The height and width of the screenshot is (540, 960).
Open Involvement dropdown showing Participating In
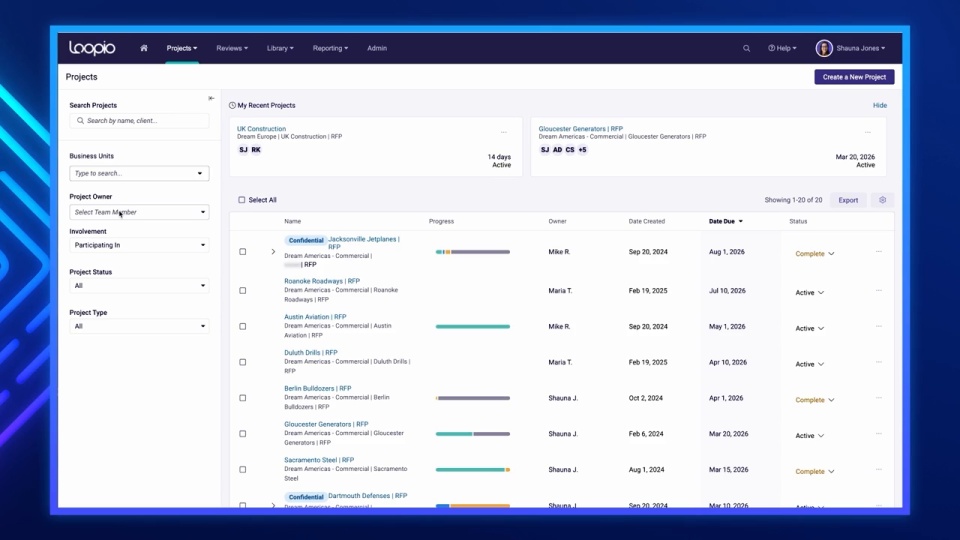(139, 245)
